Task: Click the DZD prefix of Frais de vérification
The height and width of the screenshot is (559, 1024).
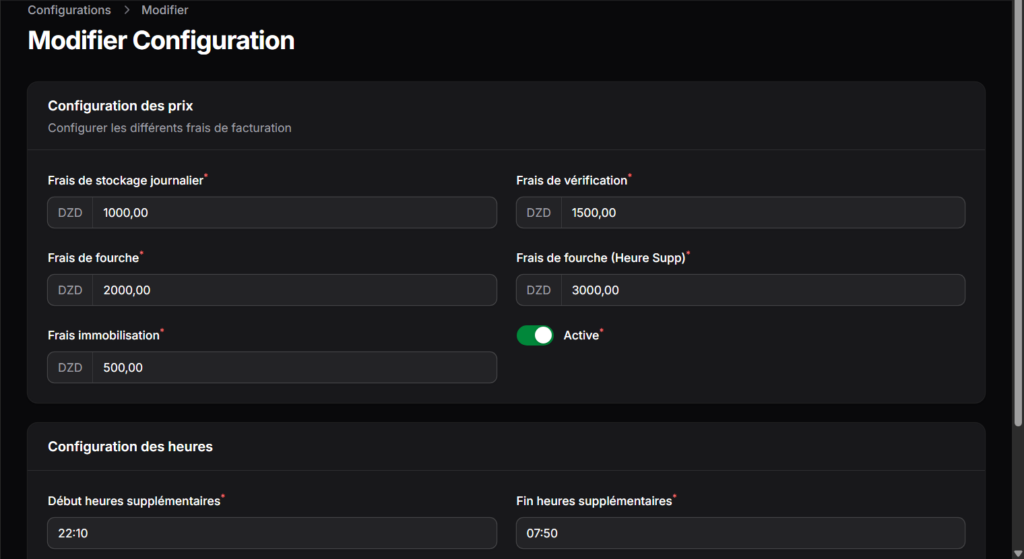Action: [x=539, y=213]
